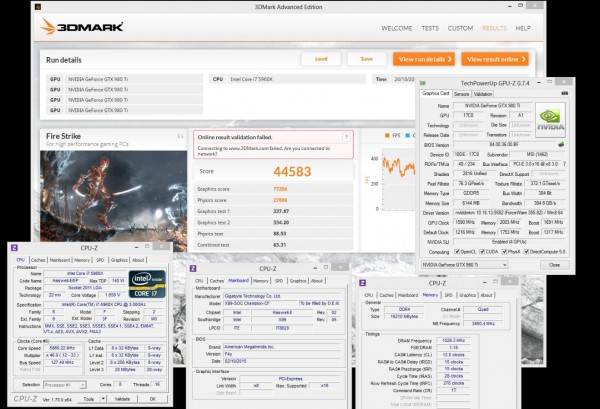Click the help question mark on validation message
Image resolution: width=600 pixels, height=409 pixels.
point(346,137)
